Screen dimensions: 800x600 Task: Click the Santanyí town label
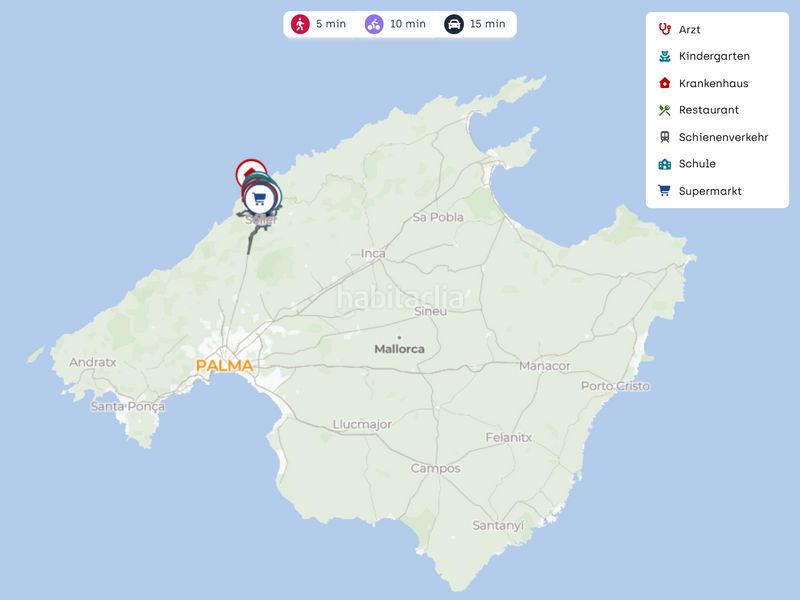point(498,526)
